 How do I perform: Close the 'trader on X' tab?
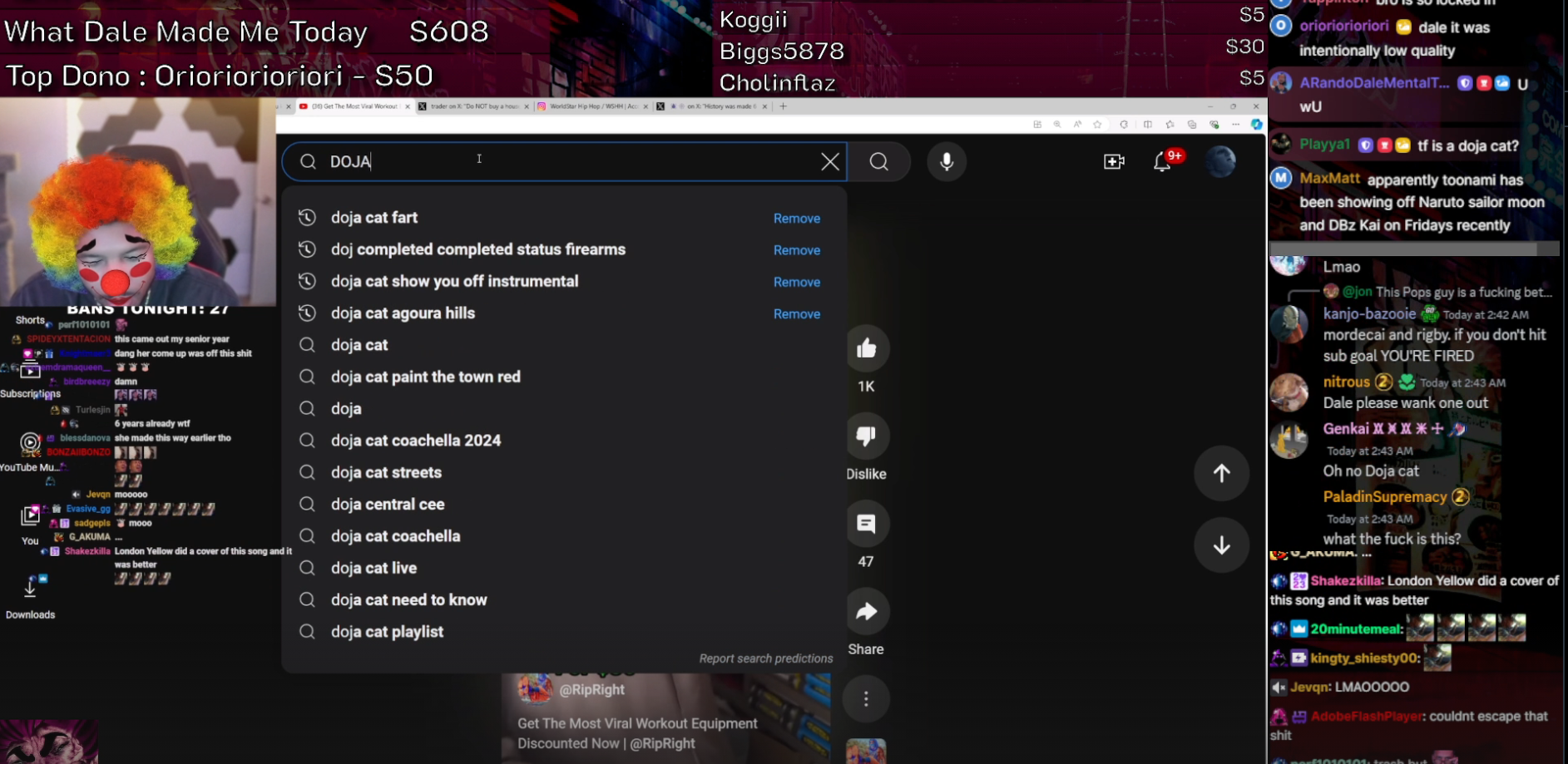point(527,106)
